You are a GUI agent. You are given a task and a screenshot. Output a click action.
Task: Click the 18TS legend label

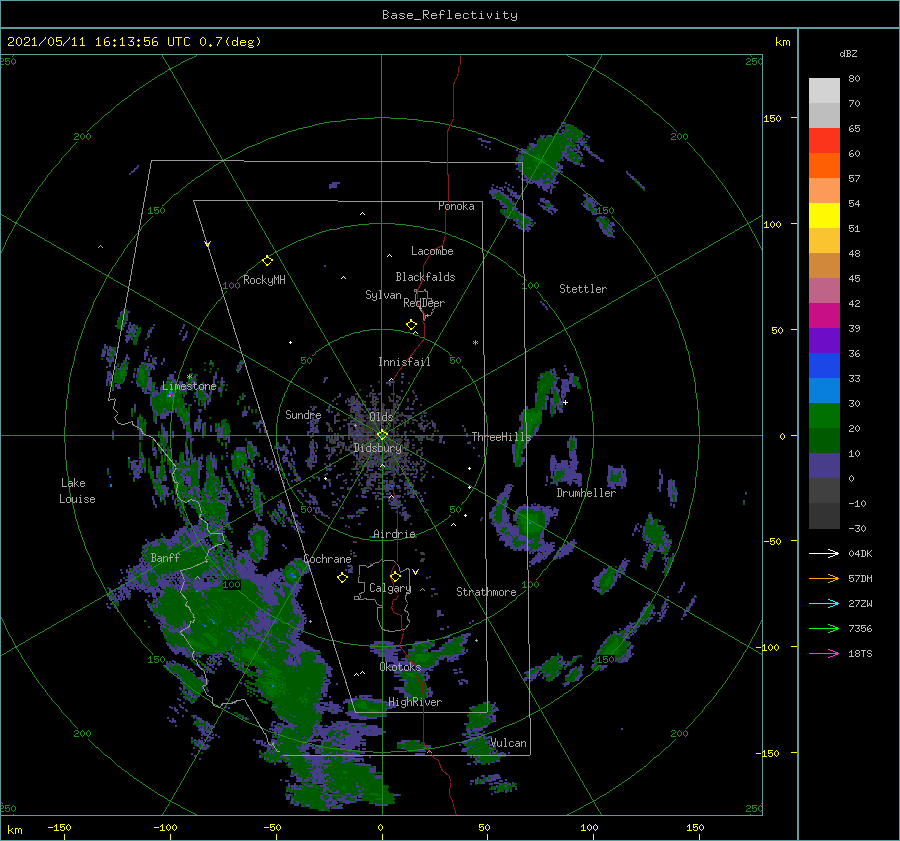[x=860, y=653]
